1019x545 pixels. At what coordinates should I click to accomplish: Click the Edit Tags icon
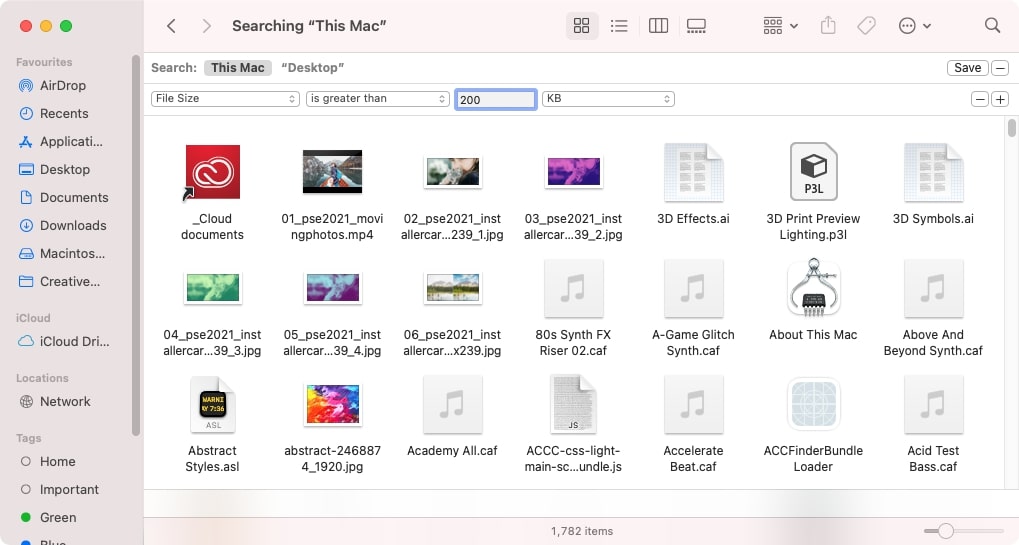866,26
